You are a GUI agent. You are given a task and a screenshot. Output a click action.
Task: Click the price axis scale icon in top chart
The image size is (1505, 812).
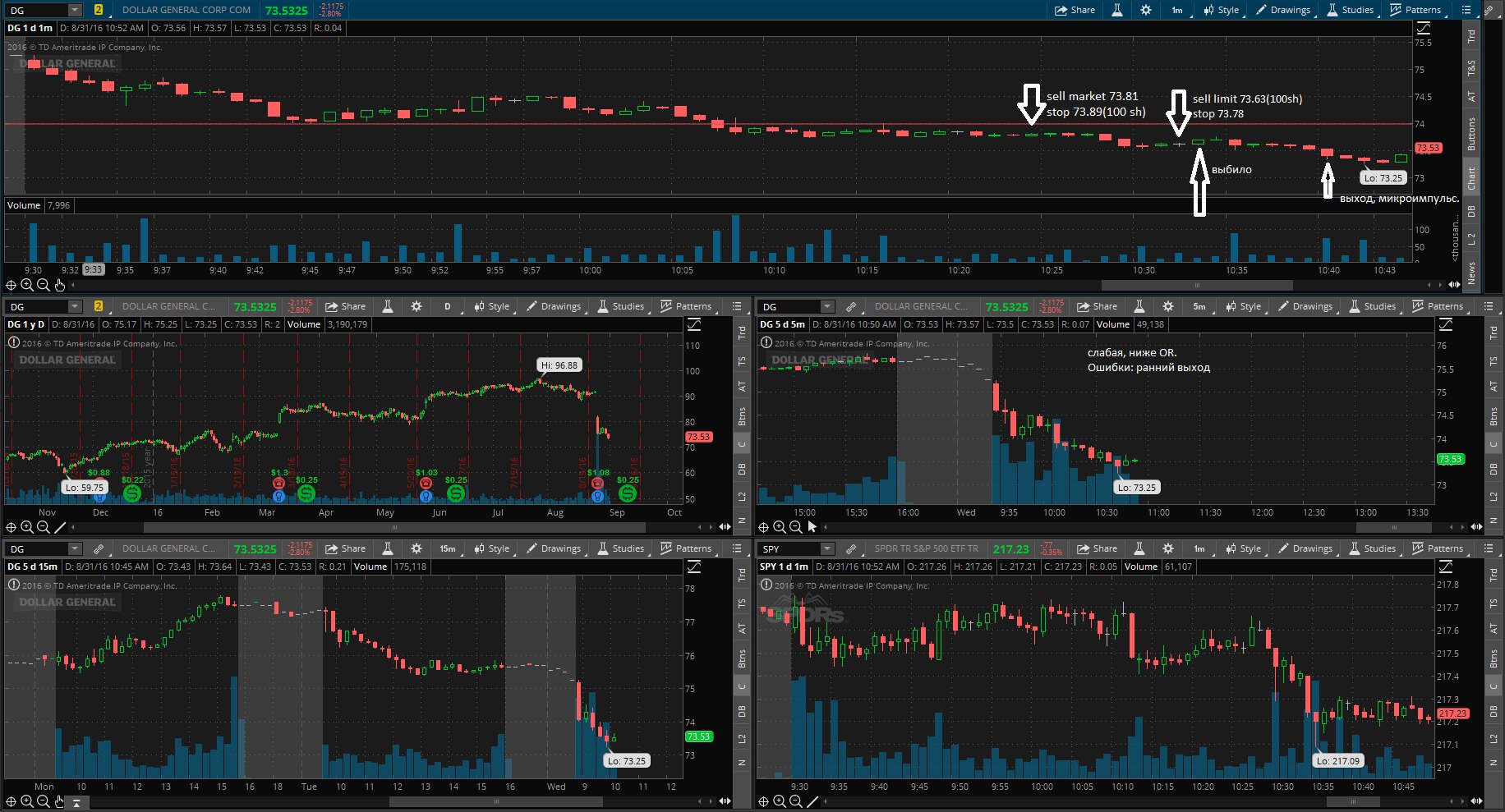[x=1424, y=28]
